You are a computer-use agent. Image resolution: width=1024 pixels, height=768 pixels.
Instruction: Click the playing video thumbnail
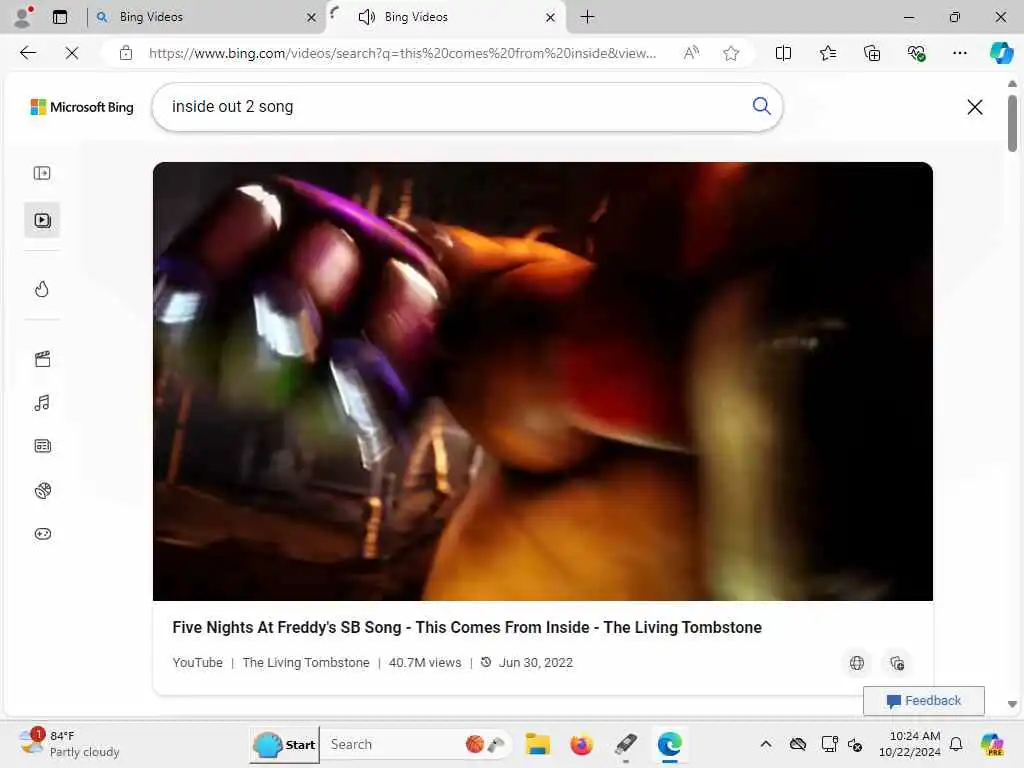tap(543, 381)
